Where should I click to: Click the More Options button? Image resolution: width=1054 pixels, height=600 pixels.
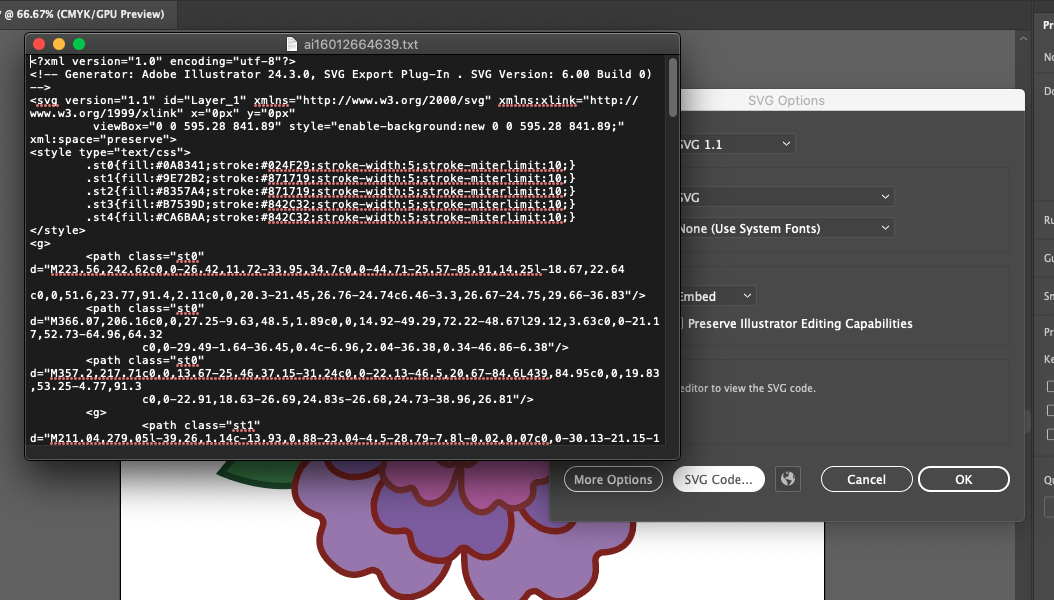613,479
